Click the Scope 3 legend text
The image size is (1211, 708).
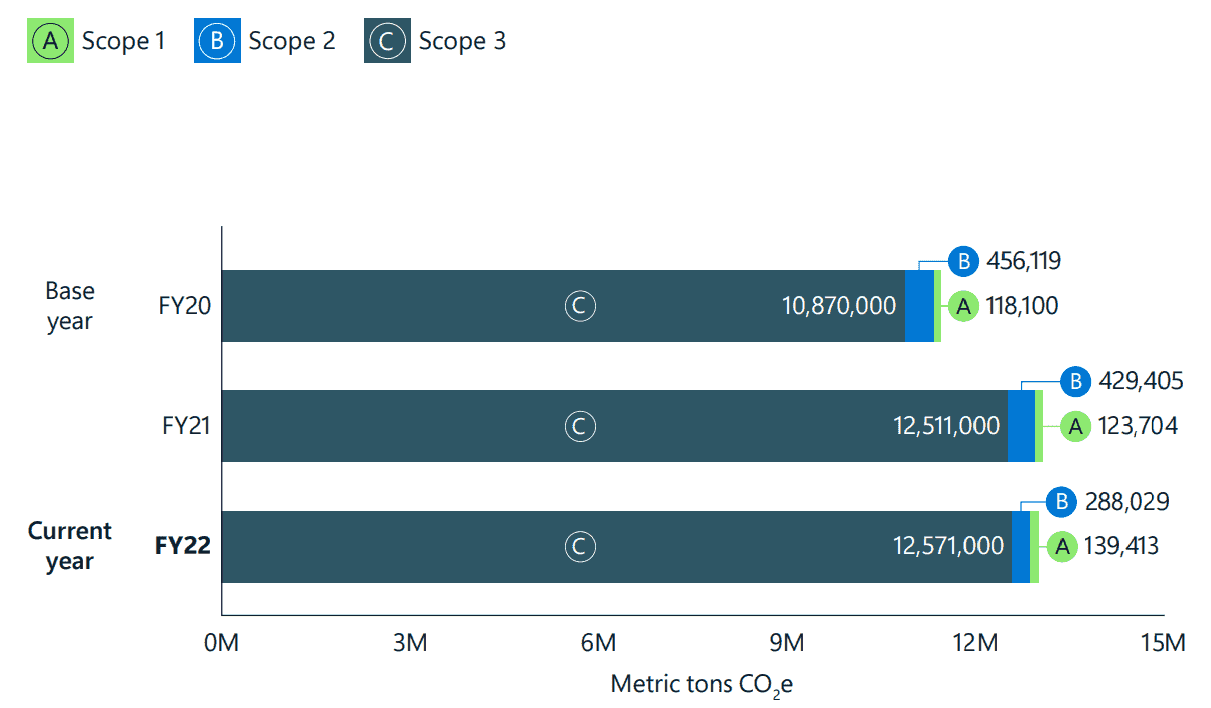click(462, 41)
